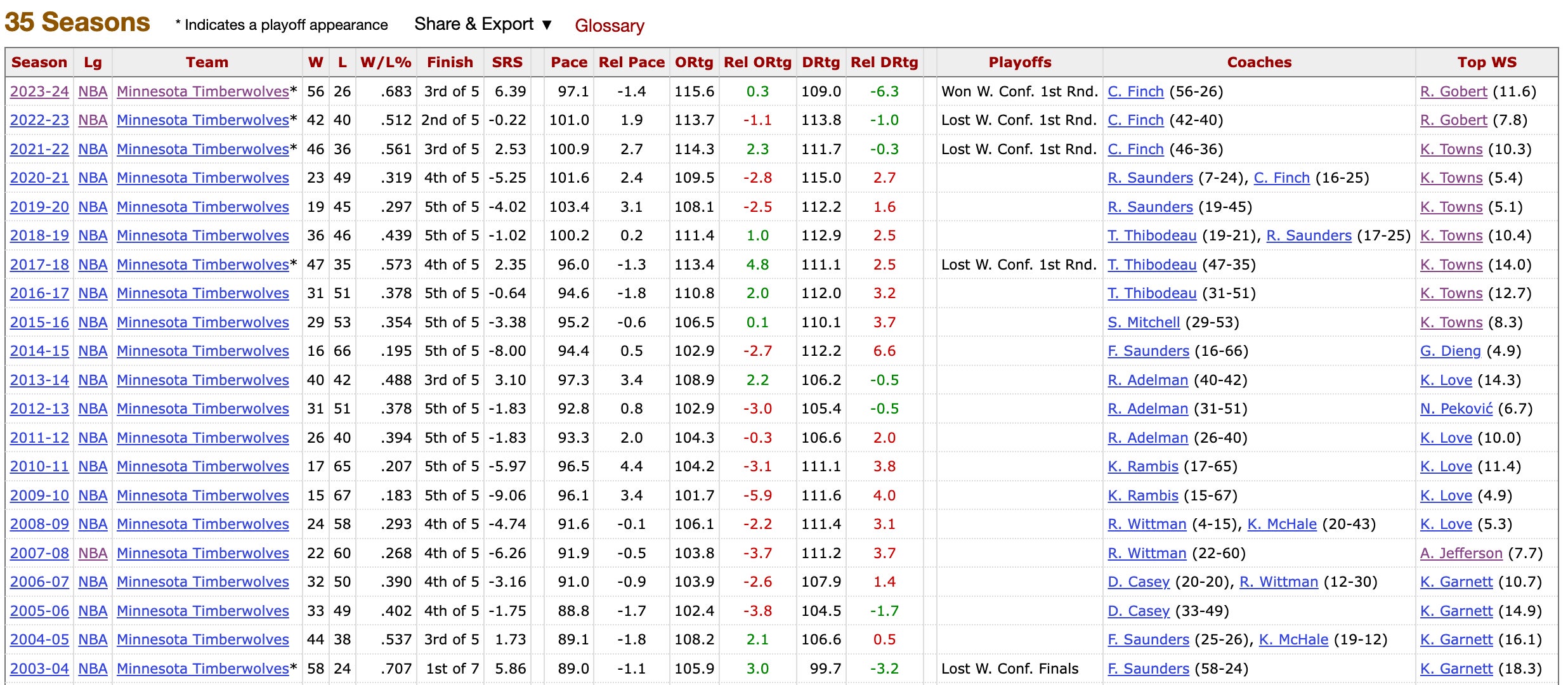The width and height of the screenshot is (1568, 685).
Task: Click T. Thibodeau in 2016-17 row
Action: click(x=1152, y=293)
